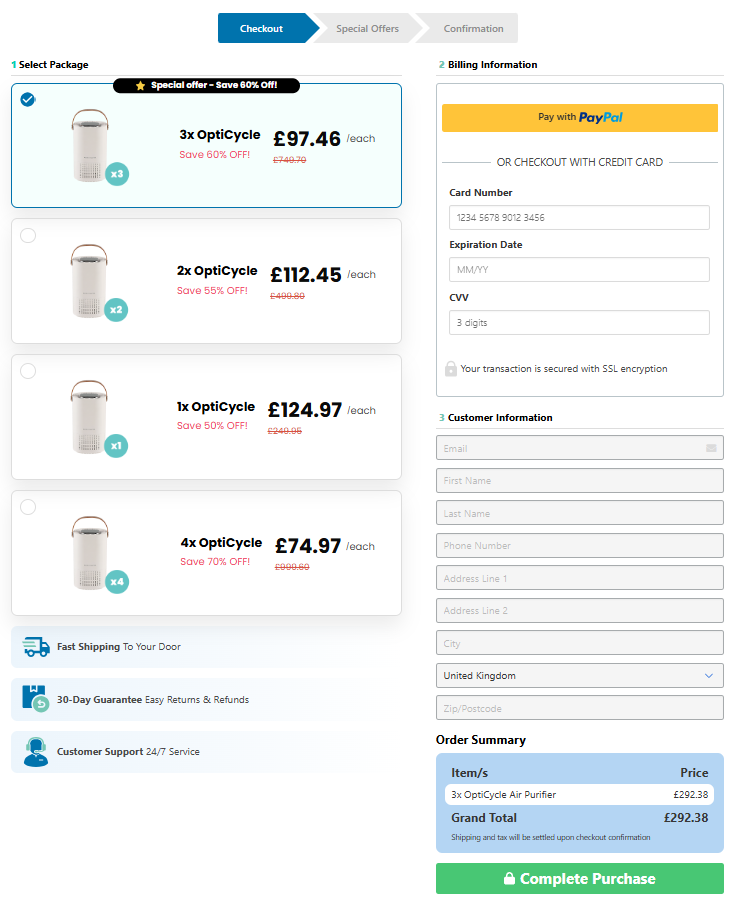This screenshot has height=902, width=740.
Task: Select the 4x OptiCycle package
Action: (x=27, y=506)
